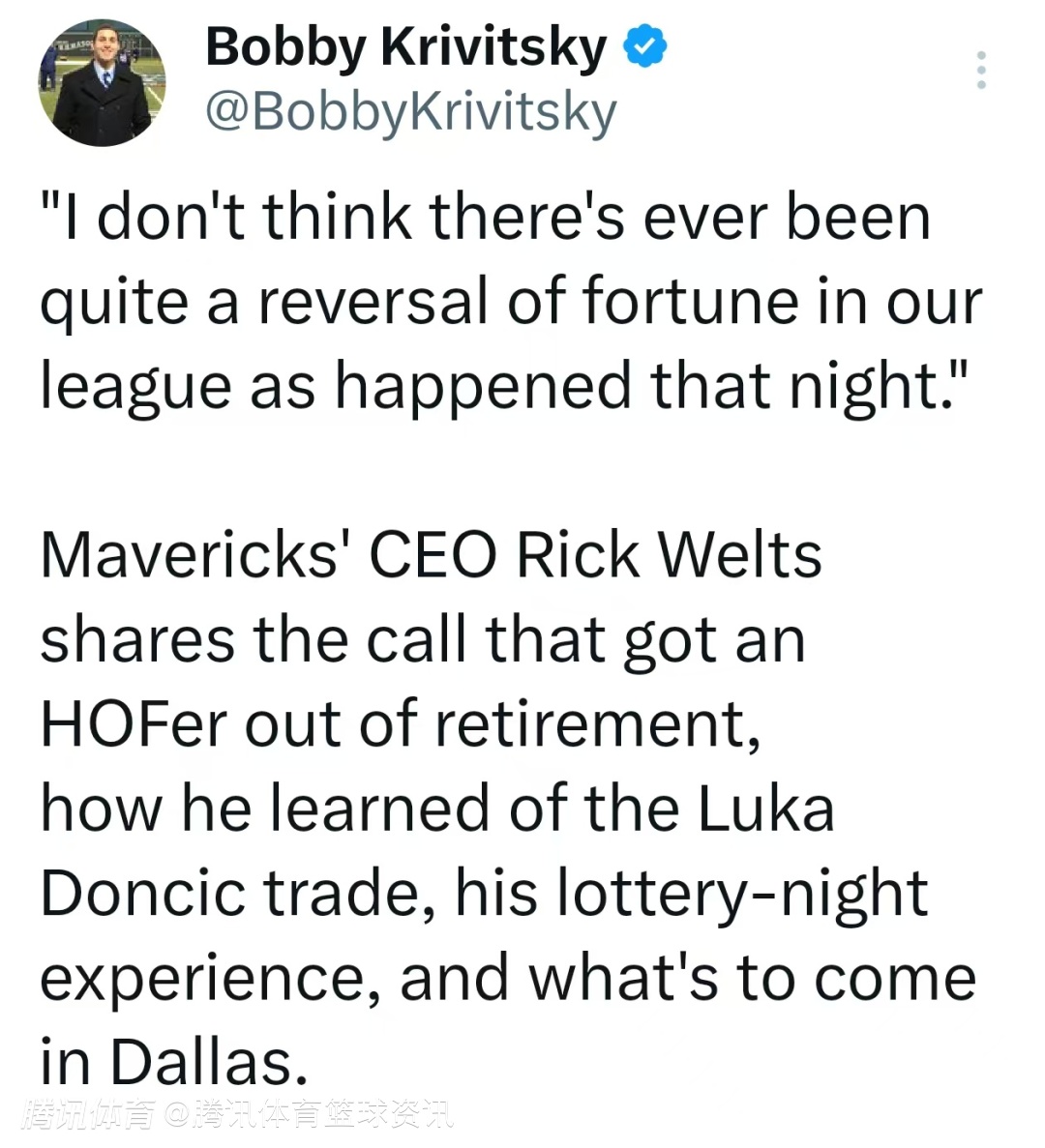
Task: Click the display name Bobby Krivitsky
Action: [x=406, y=46]
